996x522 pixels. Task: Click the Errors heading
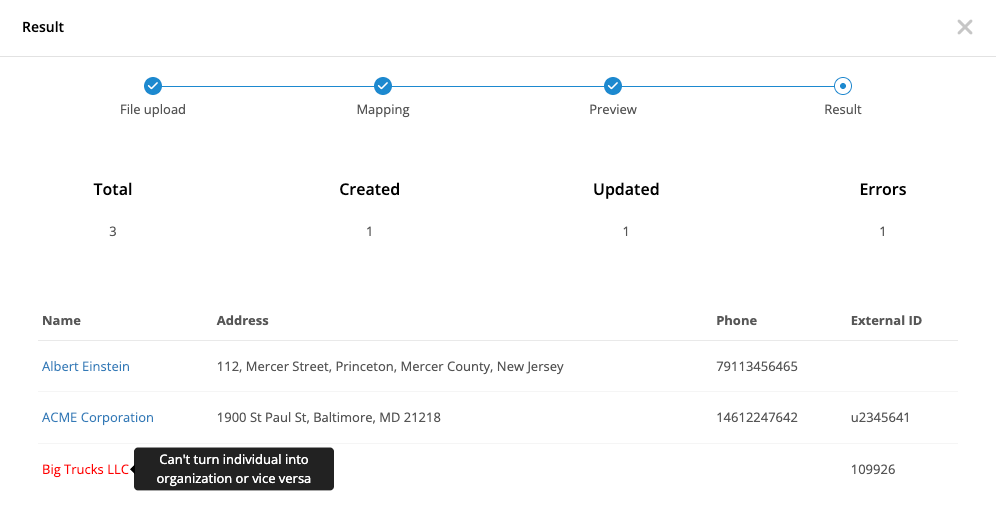882,189
